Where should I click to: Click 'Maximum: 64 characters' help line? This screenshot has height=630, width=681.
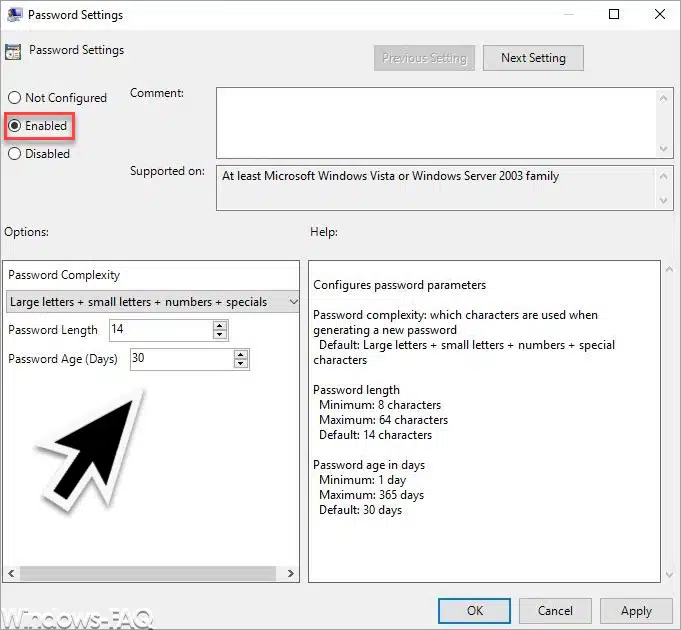tap(383, 420)
